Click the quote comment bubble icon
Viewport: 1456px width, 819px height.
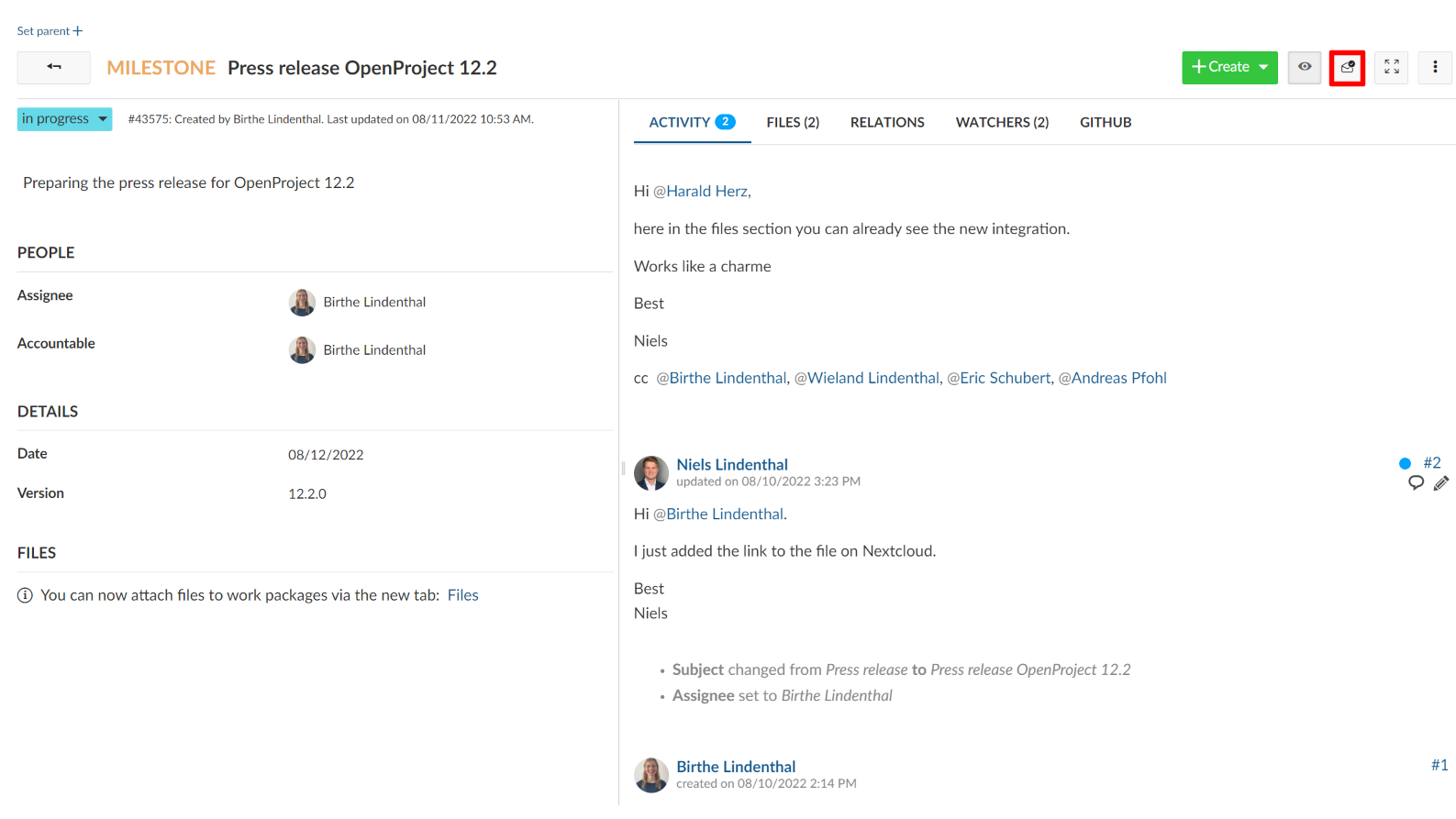pos(1416,482)
